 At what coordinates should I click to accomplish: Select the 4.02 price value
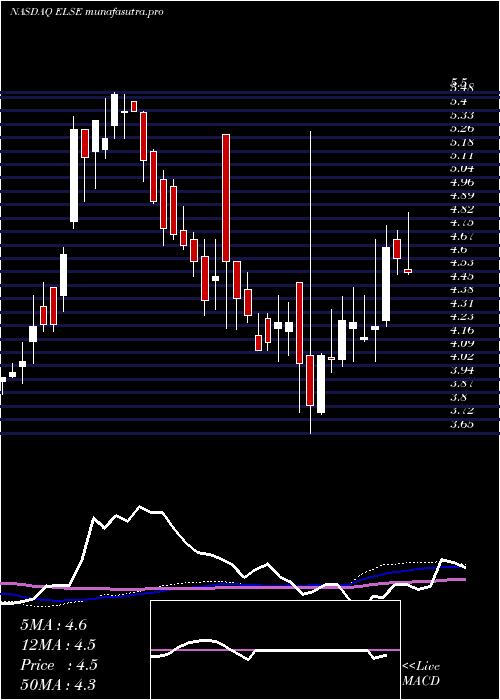[462, 356]
